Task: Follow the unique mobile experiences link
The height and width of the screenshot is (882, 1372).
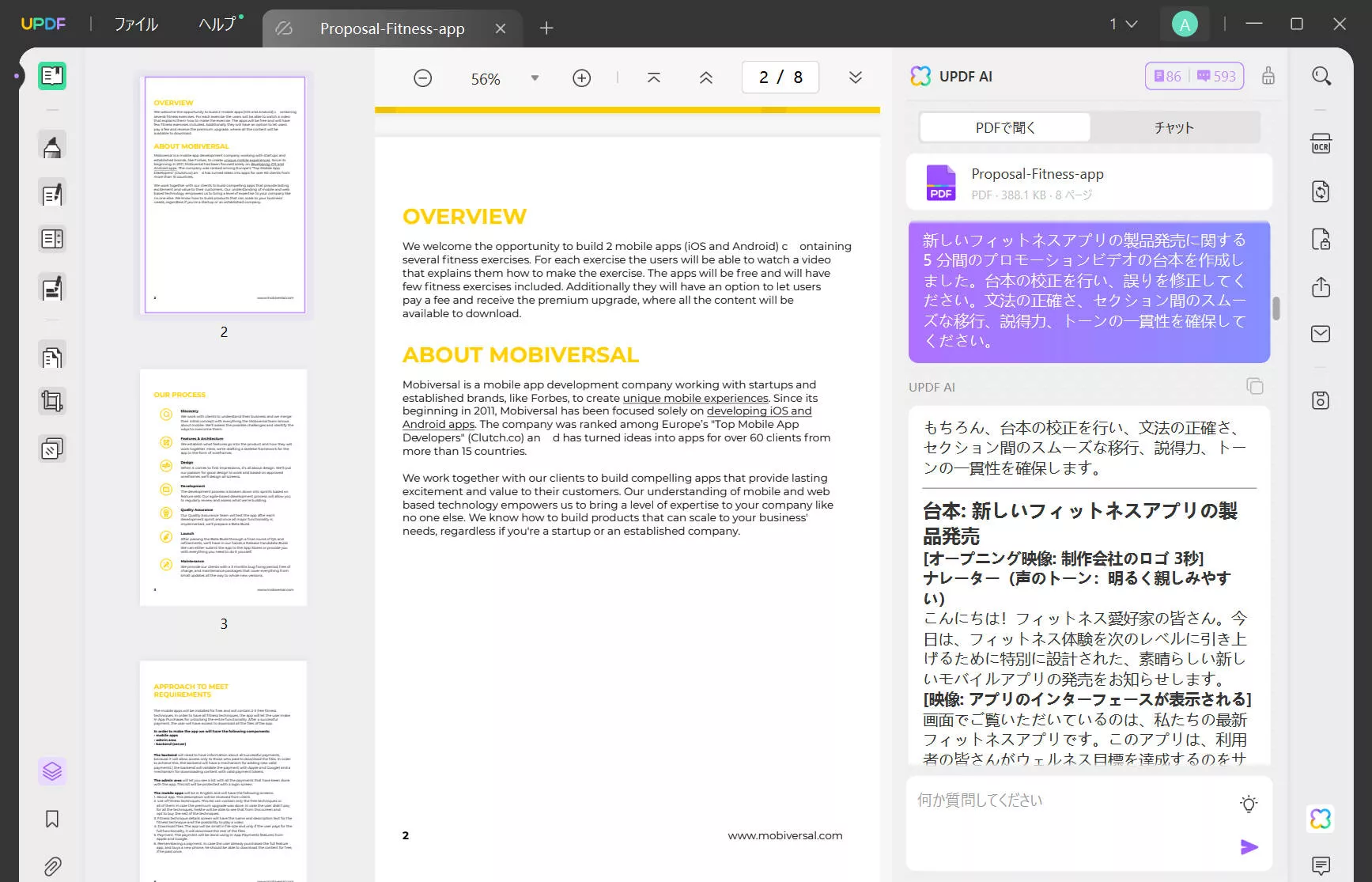Action: coord(695,398)
